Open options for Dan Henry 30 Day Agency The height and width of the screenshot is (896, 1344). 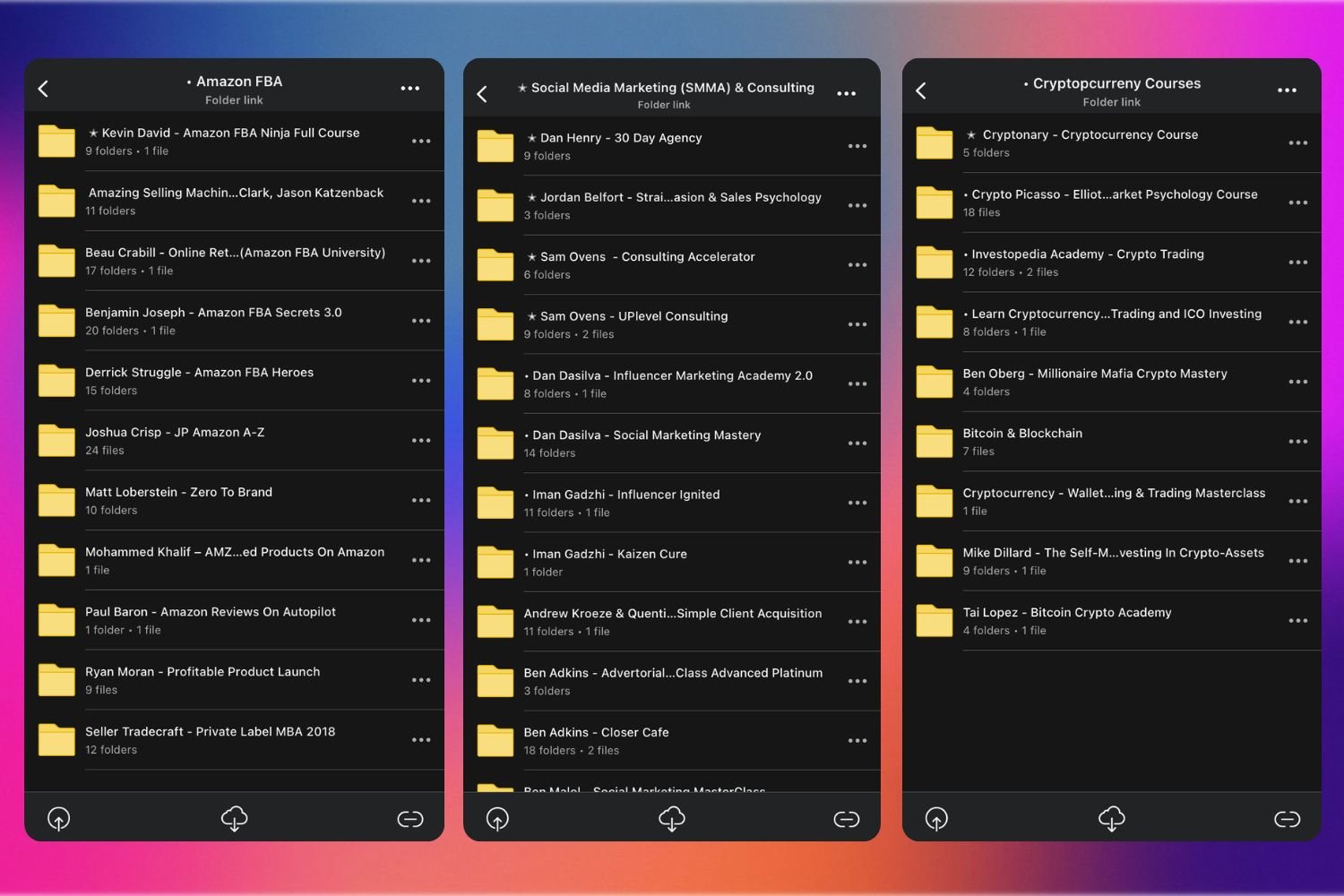857,146
